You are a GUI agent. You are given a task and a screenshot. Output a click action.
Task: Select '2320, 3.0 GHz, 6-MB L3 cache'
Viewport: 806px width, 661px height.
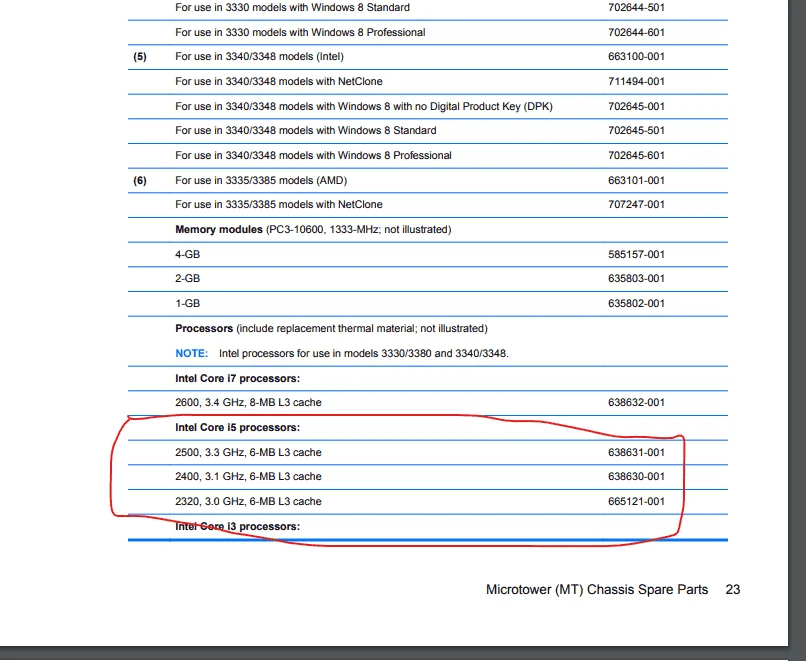tap(248, 501)
